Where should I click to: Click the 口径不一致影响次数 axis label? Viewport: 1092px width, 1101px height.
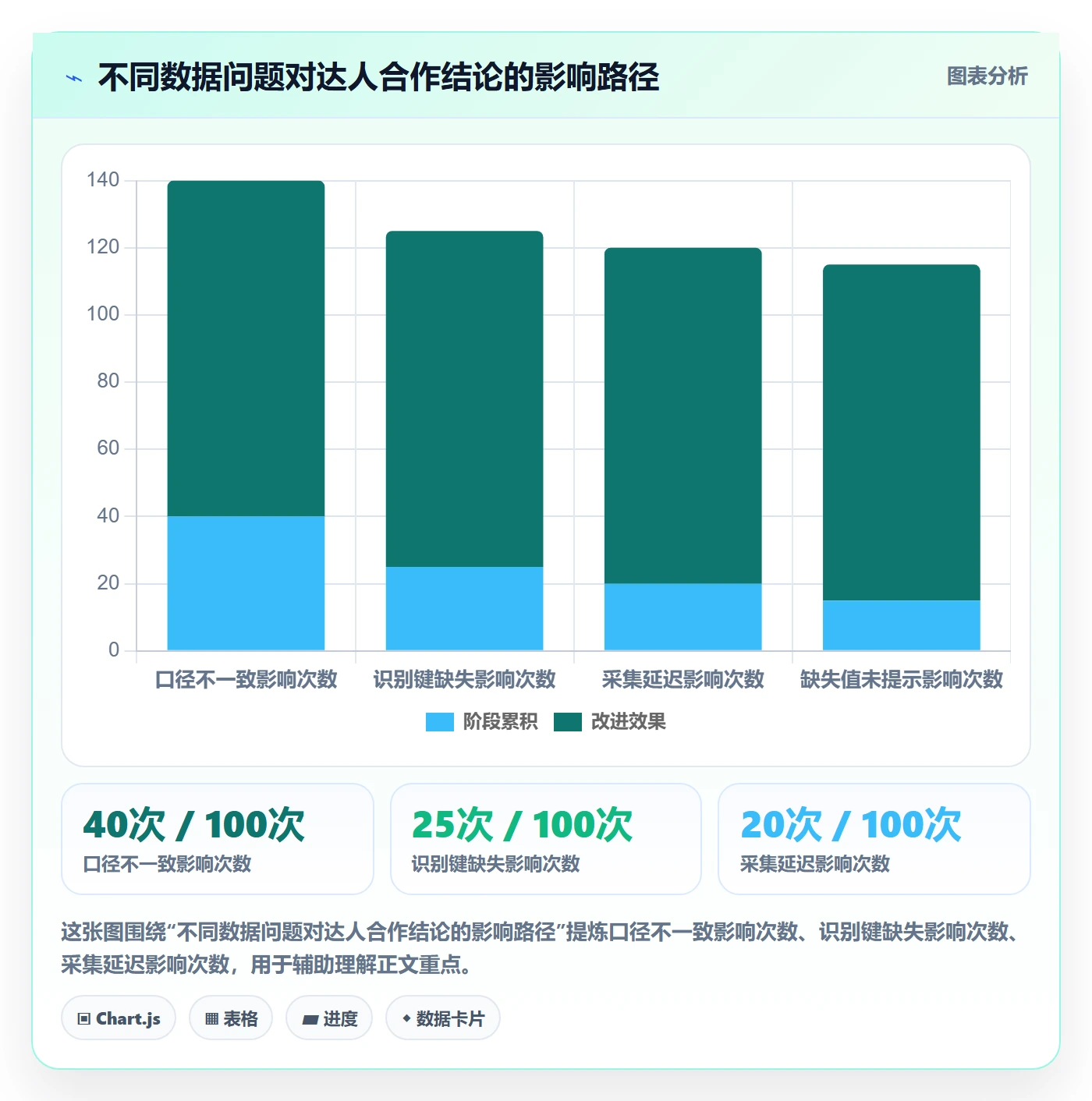click(246, 680)
